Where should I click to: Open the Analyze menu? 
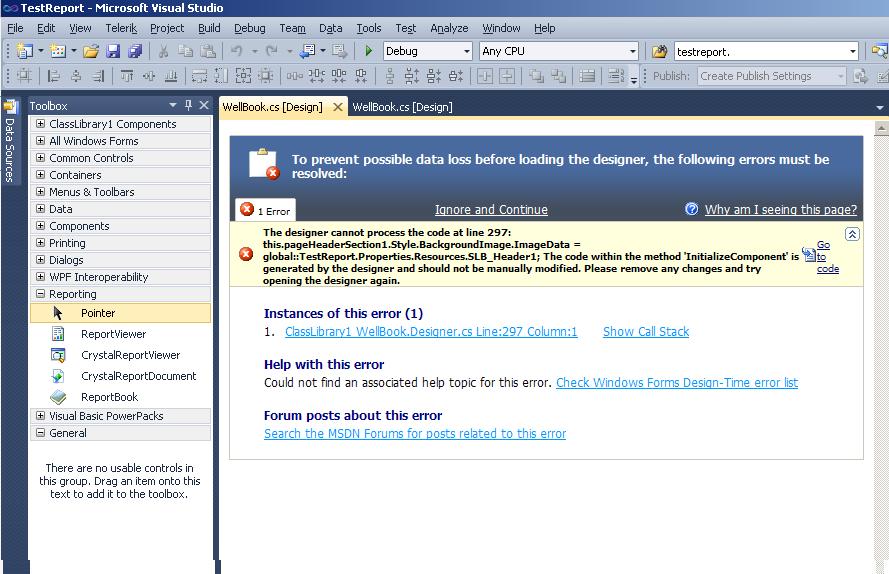point(449,28)
